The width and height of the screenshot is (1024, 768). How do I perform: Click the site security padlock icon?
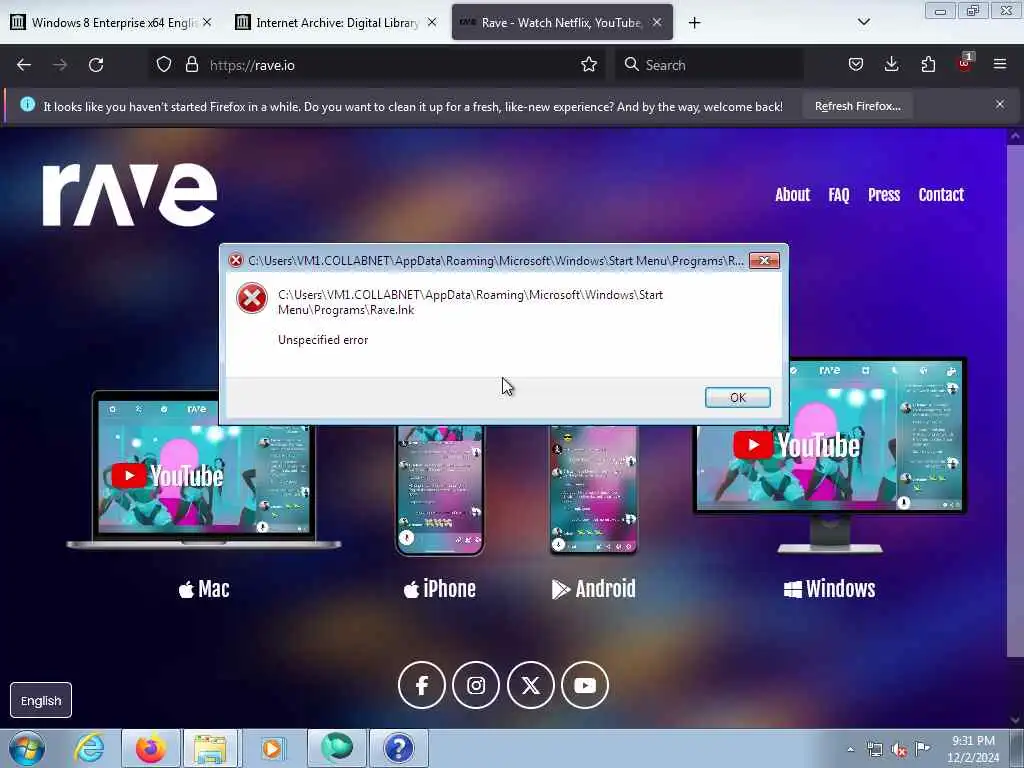(x=191, y=65)
